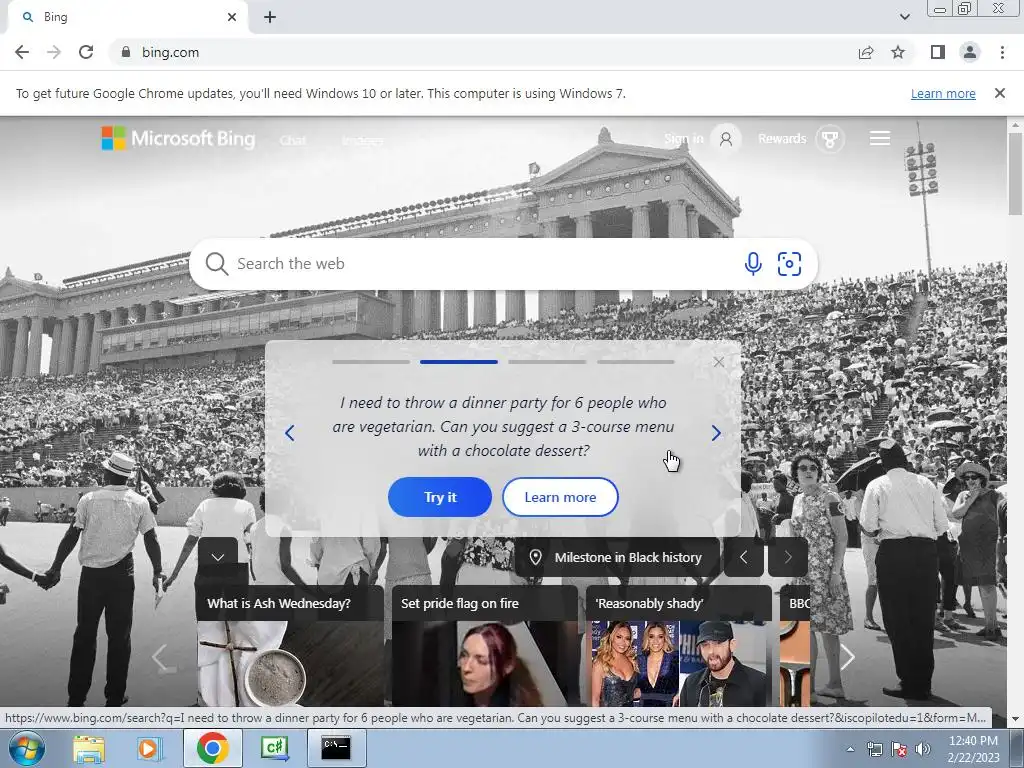Dismiss the Windows 7 update infobar
The width and height of the screenshot is (1024, 768).
(999, 93)
